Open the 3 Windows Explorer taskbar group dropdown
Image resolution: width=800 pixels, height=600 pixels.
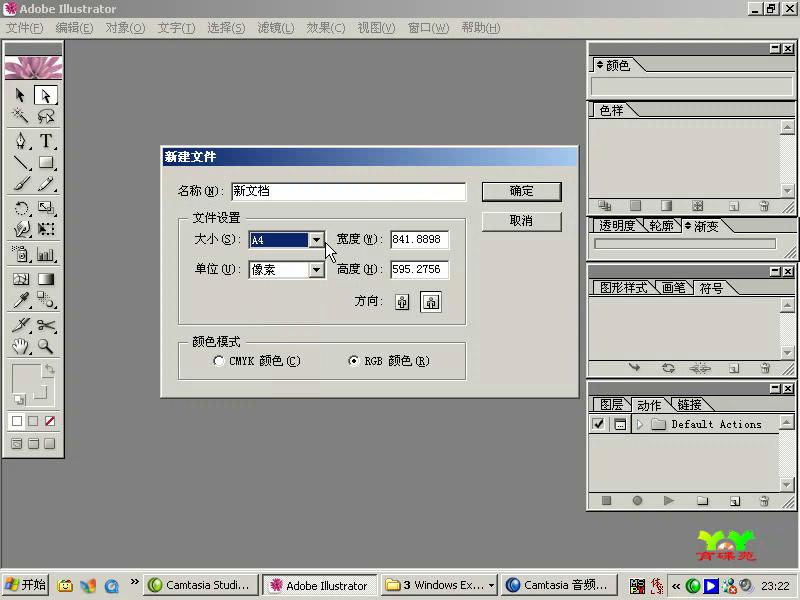[x=491, y=585]
